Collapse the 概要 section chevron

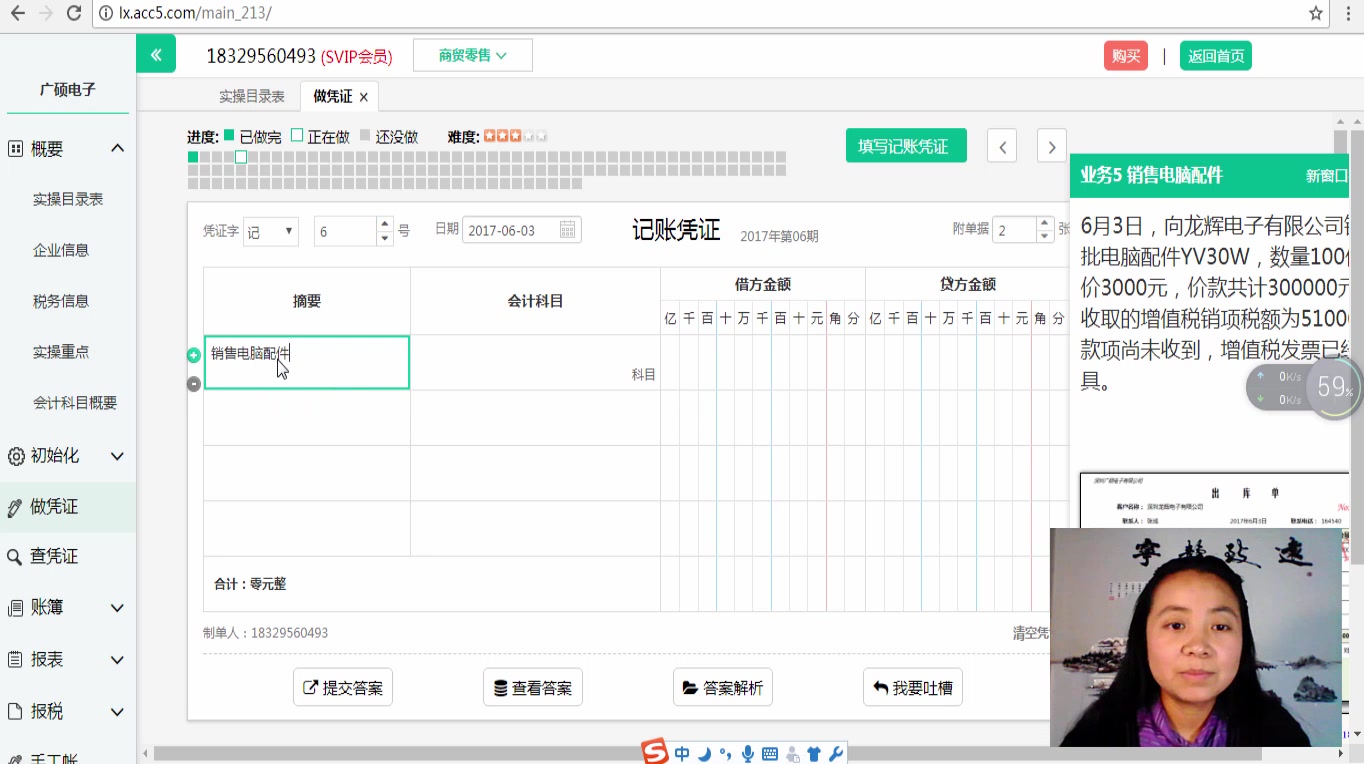117,147
